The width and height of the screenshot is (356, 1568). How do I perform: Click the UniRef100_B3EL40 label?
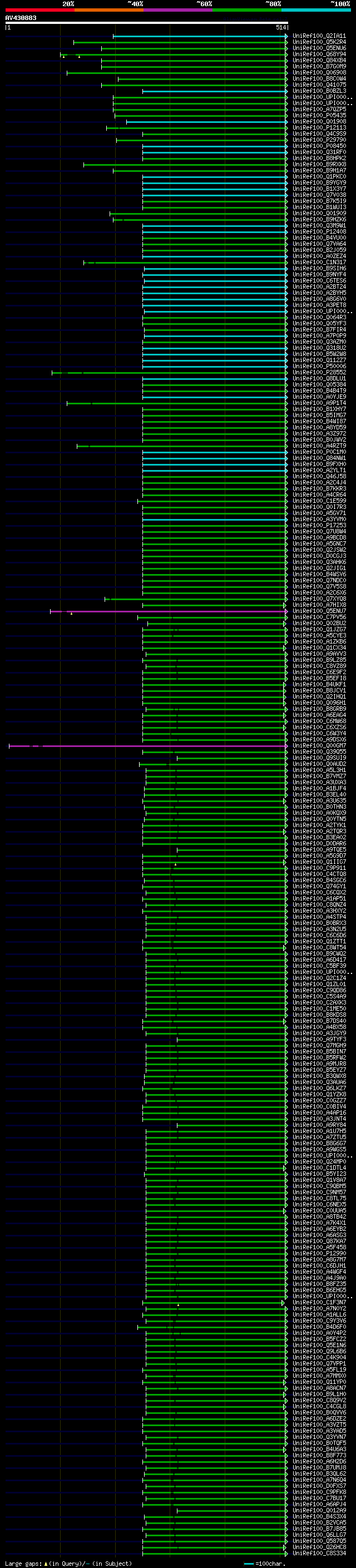click(x=319, y=794)
